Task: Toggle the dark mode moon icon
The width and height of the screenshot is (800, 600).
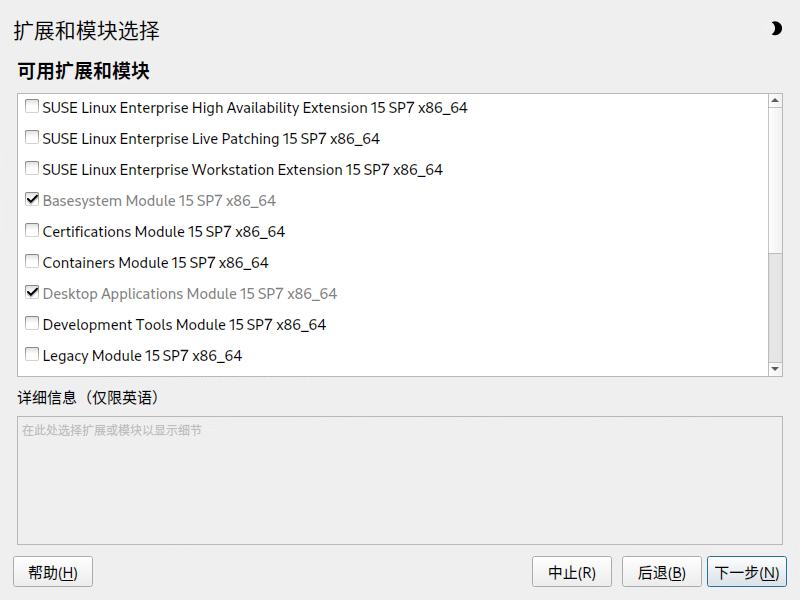Action: (776, 29)
